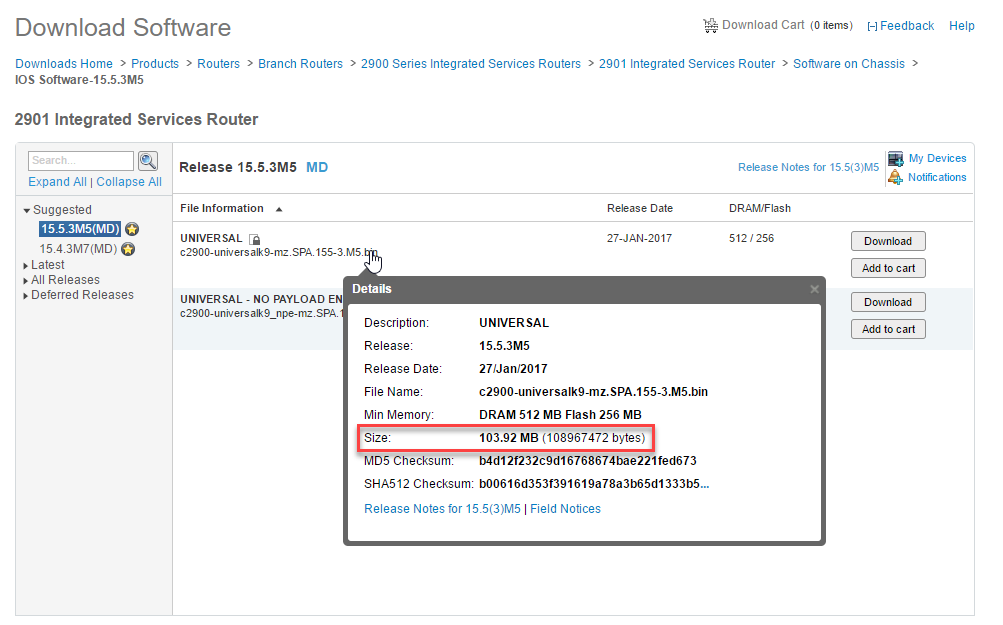Open 2901 Integrated Services Router breadcrumb
Screen dimensions: 1003x625
click(x=687, y=64)
